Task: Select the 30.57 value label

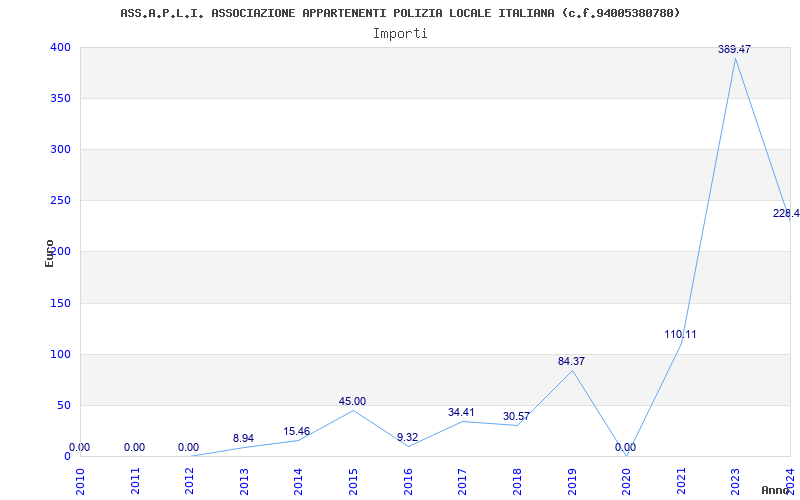Action: [516, 416]
